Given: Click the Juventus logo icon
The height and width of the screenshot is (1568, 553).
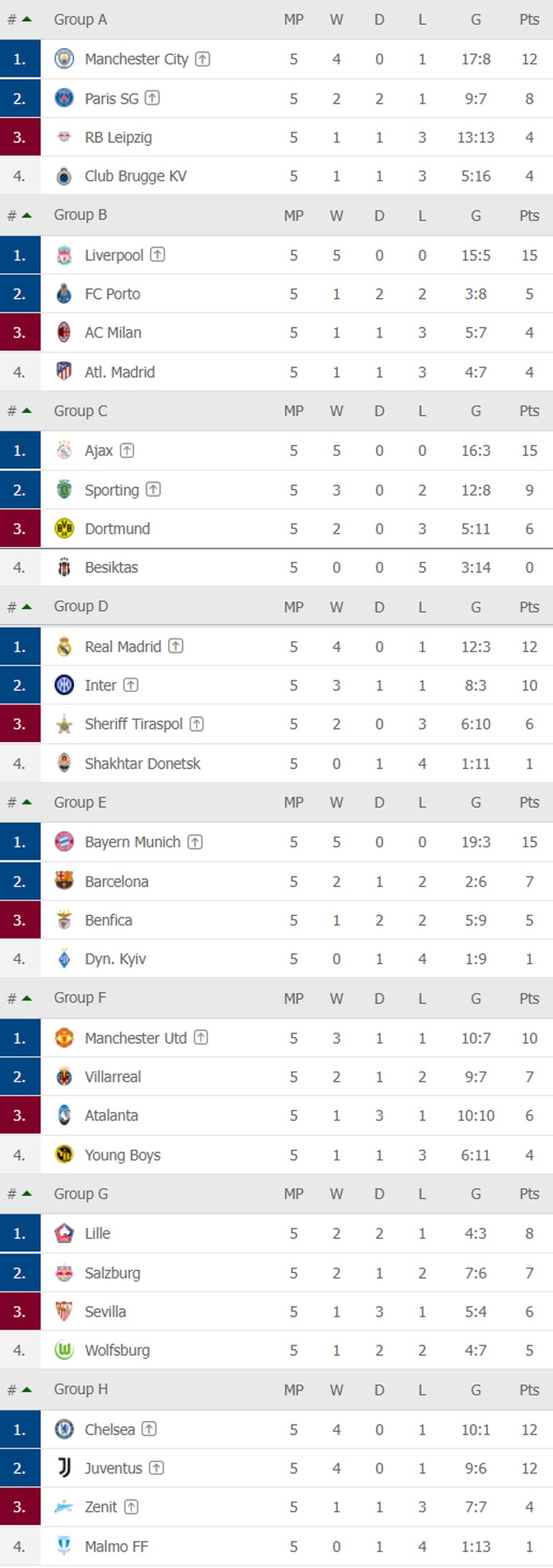Looking at the screenshot, I should [64, 1467].
